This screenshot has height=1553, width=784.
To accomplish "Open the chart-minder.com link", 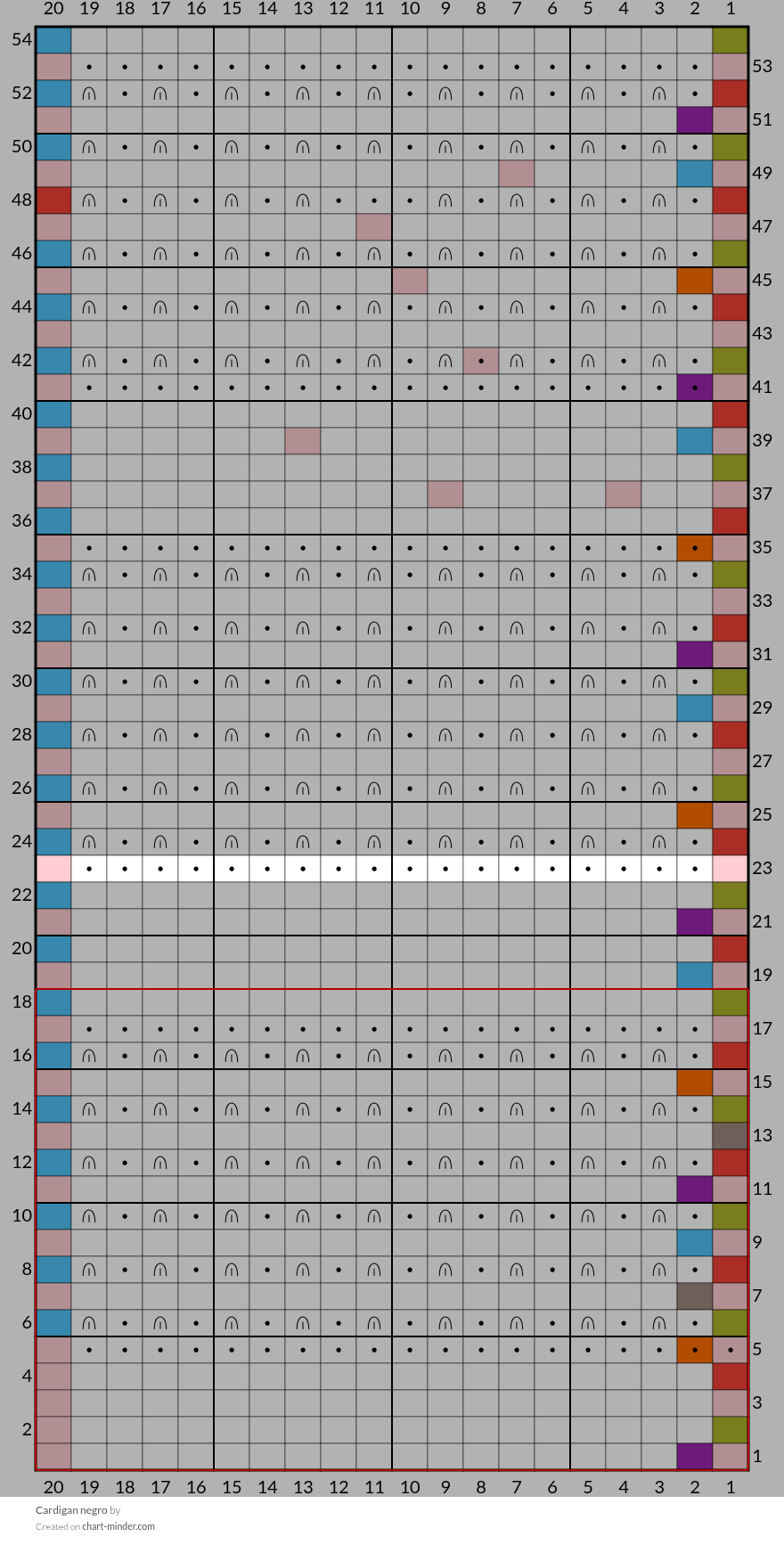I will (118, 1526).
